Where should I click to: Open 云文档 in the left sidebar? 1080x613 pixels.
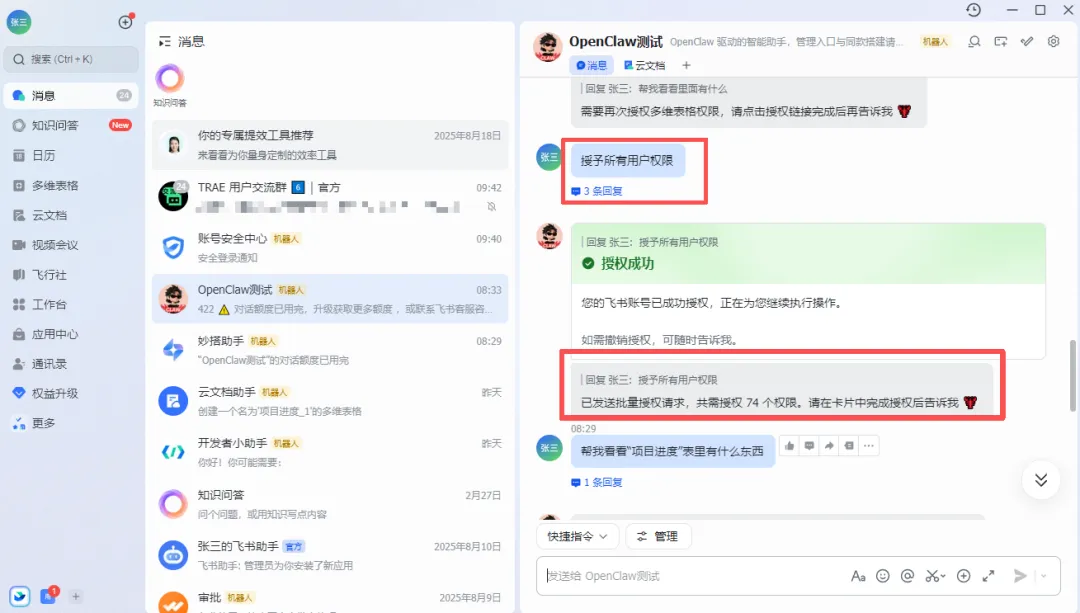point(71,216)
